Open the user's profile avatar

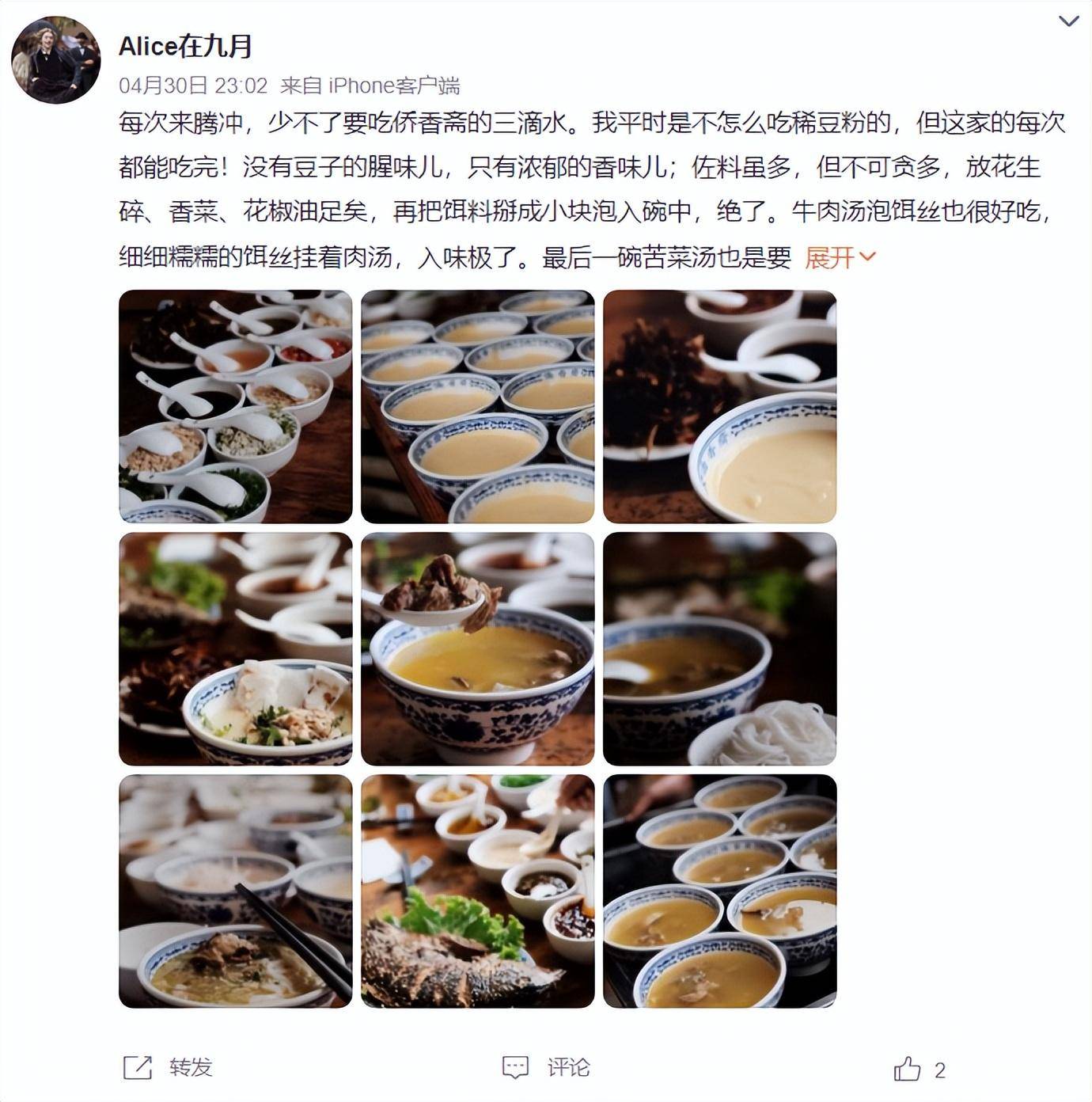tap(56, 59)
